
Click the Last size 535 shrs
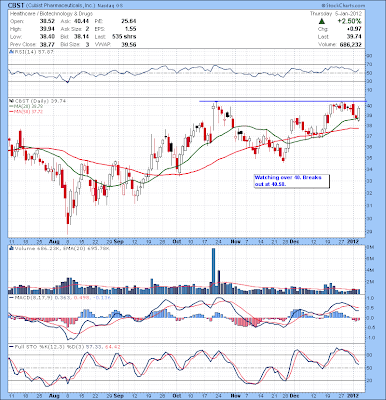[124, 37]
